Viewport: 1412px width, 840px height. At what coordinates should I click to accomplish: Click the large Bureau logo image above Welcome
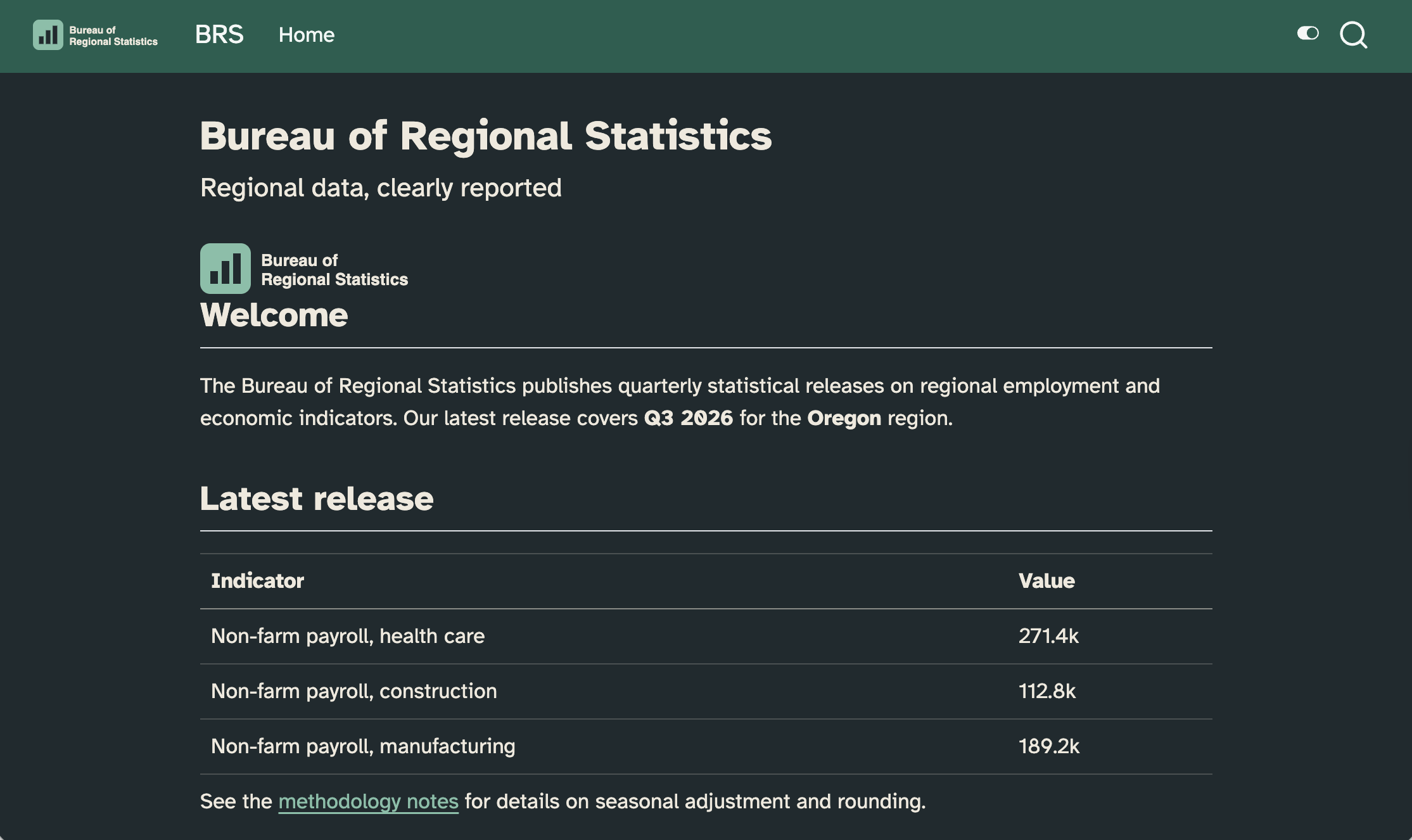(304, 269)
